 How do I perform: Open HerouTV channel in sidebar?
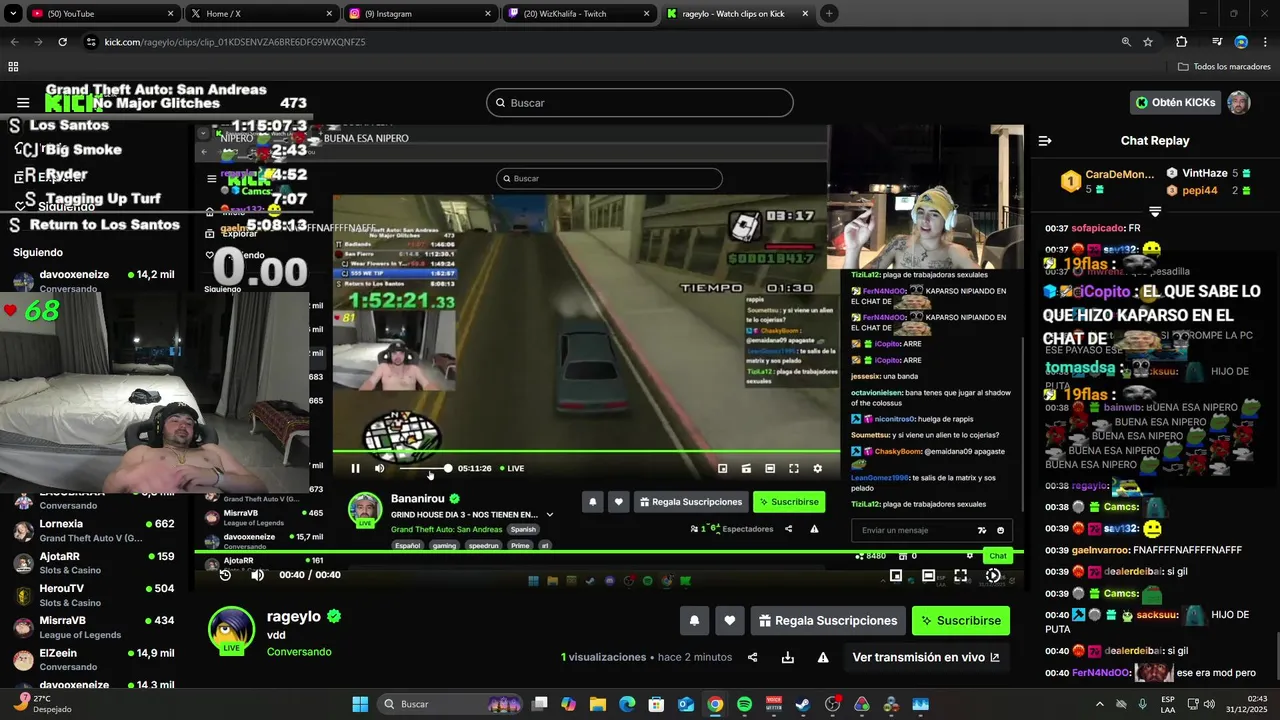(95, 595)
